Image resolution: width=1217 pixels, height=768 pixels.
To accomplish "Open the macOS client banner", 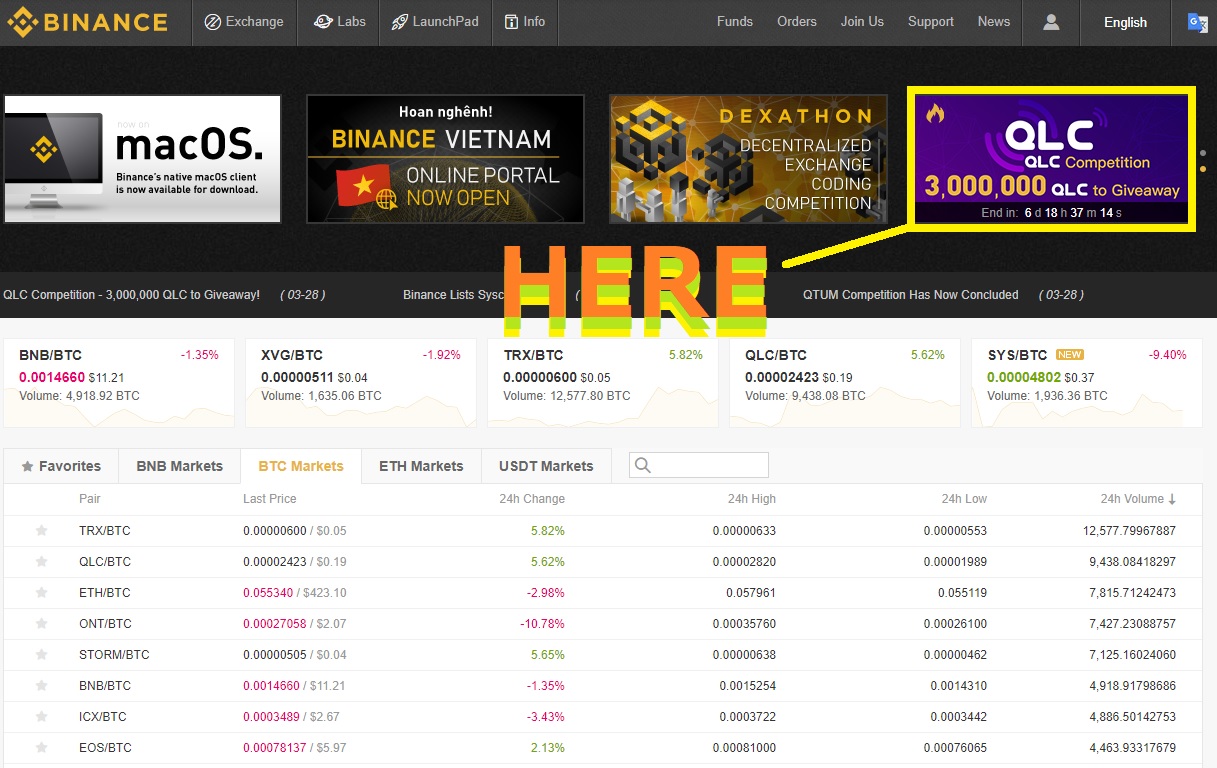I will [x=142, y=159].
